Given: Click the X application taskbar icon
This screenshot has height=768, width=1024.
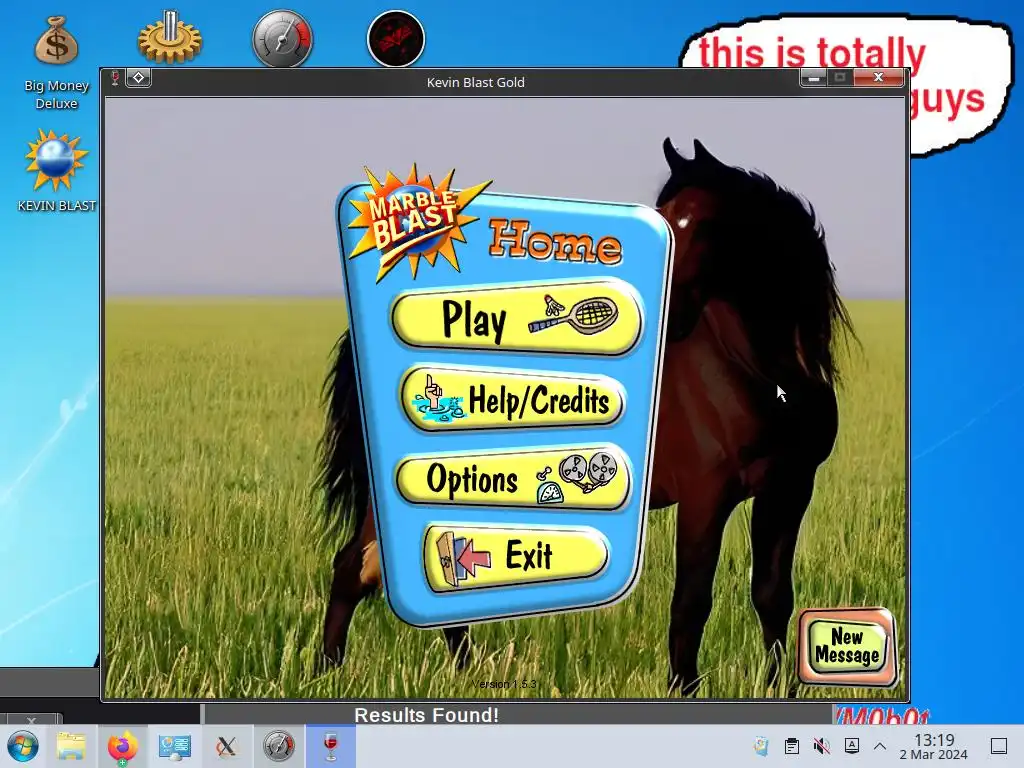Looking at the screenshot, I should click(x=227, y=746).
